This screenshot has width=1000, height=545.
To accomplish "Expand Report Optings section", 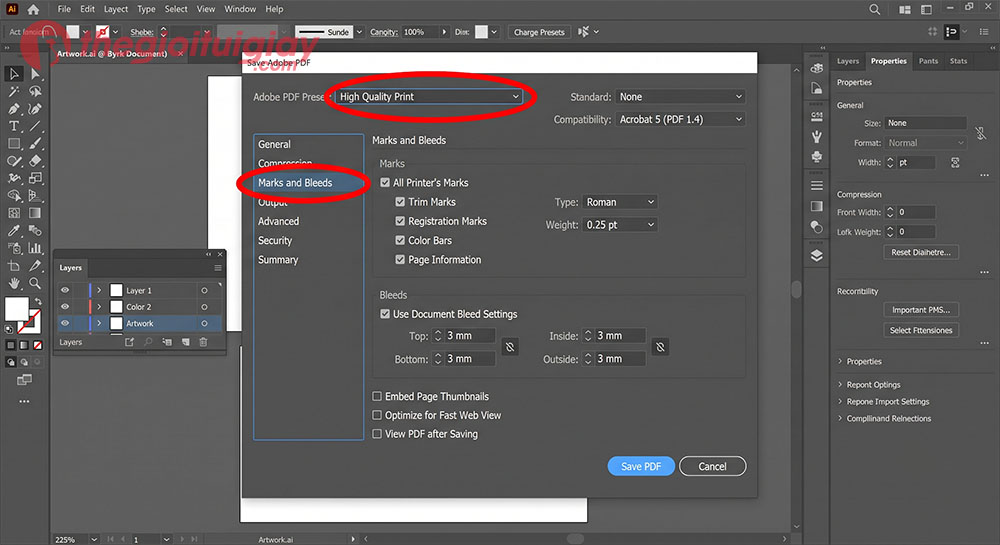I will click(x=840, y=384).
